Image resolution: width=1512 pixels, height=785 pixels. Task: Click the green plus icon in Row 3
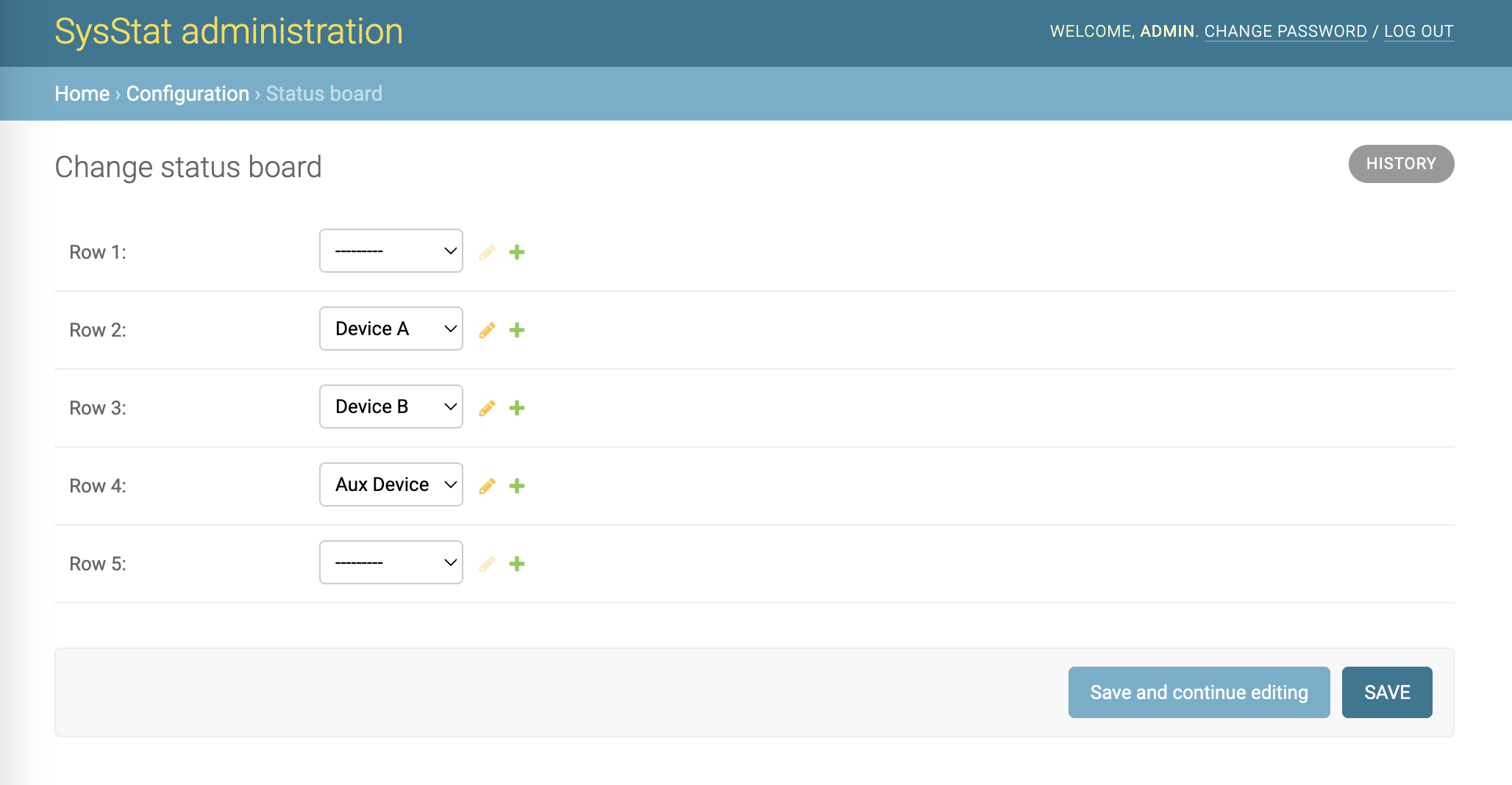coord(517,408)
